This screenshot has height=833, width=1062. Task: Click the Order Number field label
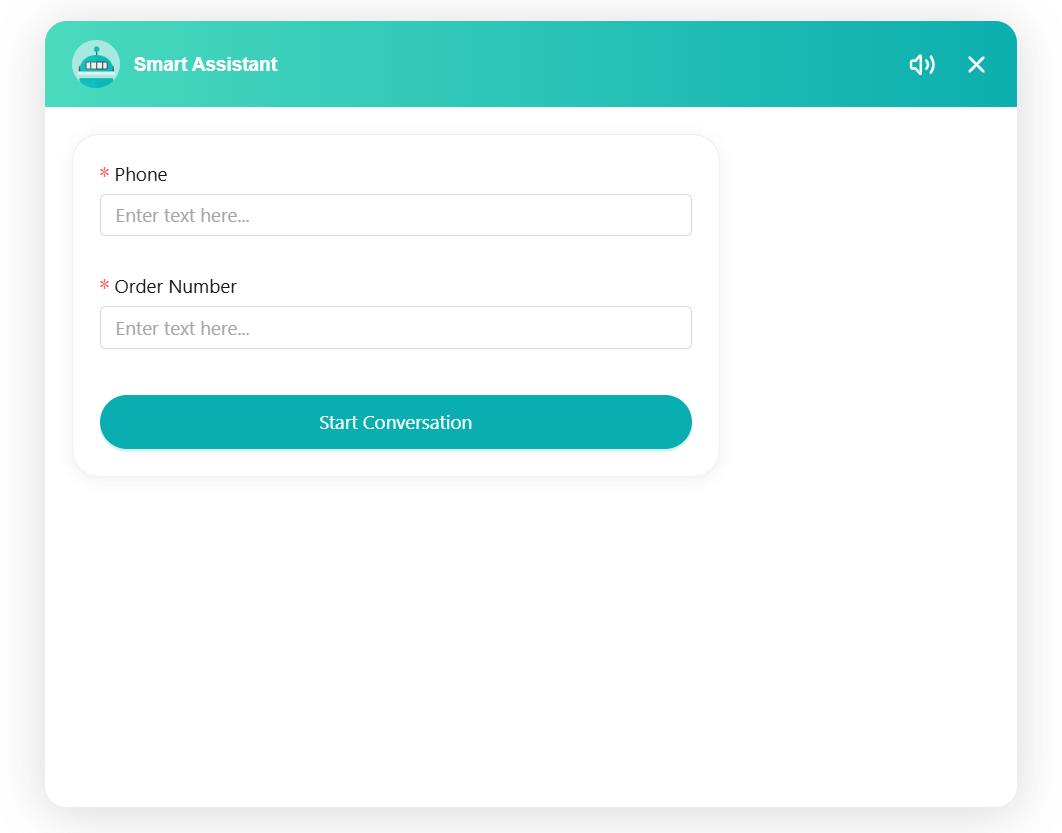tap(176, 287)
